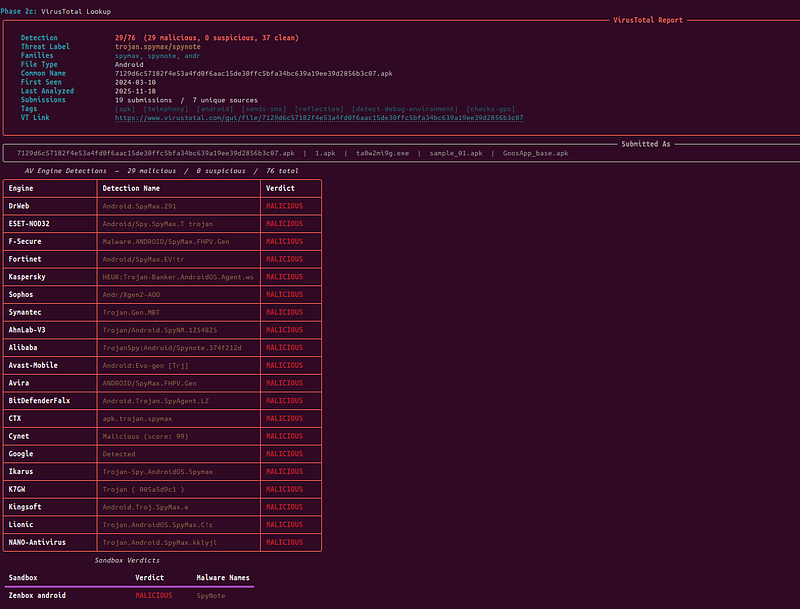Select submitted filename 'GoosApp_base.apk'
The height and width of the screenshot is (609, 800).
(535, 153)
